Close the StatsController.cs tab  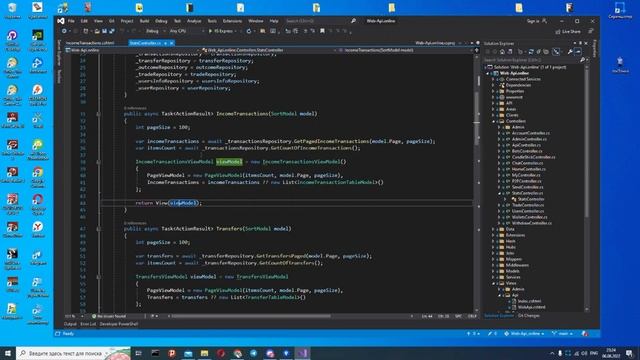pyautogui.click(x=172, y=43)
